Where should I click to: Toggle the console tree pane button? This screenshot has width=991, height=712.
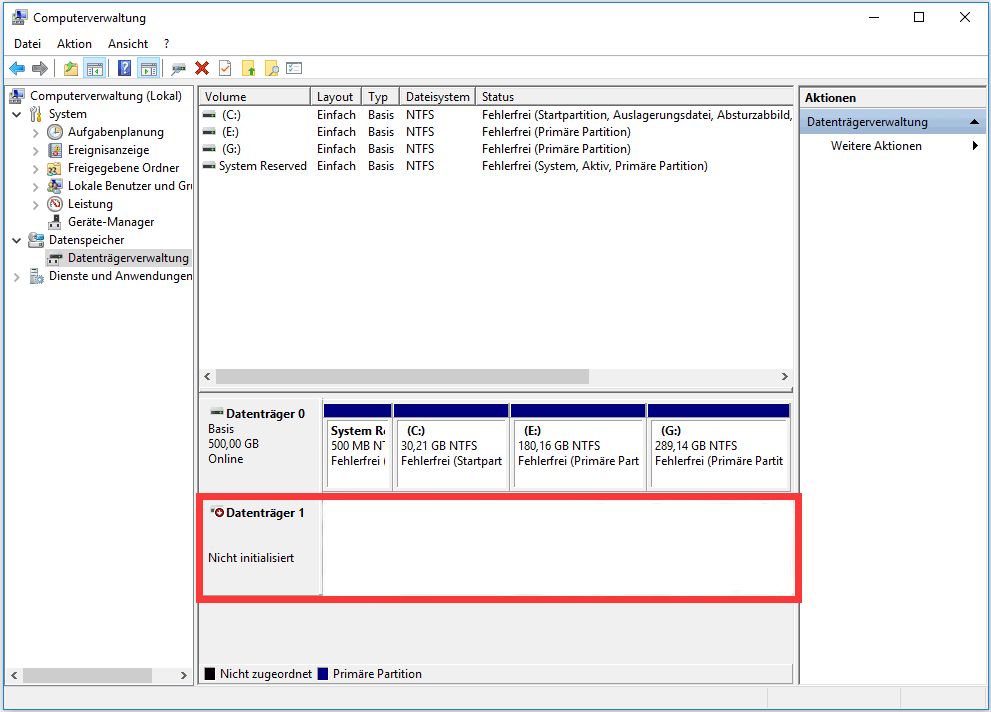click(x=95, y=68)
